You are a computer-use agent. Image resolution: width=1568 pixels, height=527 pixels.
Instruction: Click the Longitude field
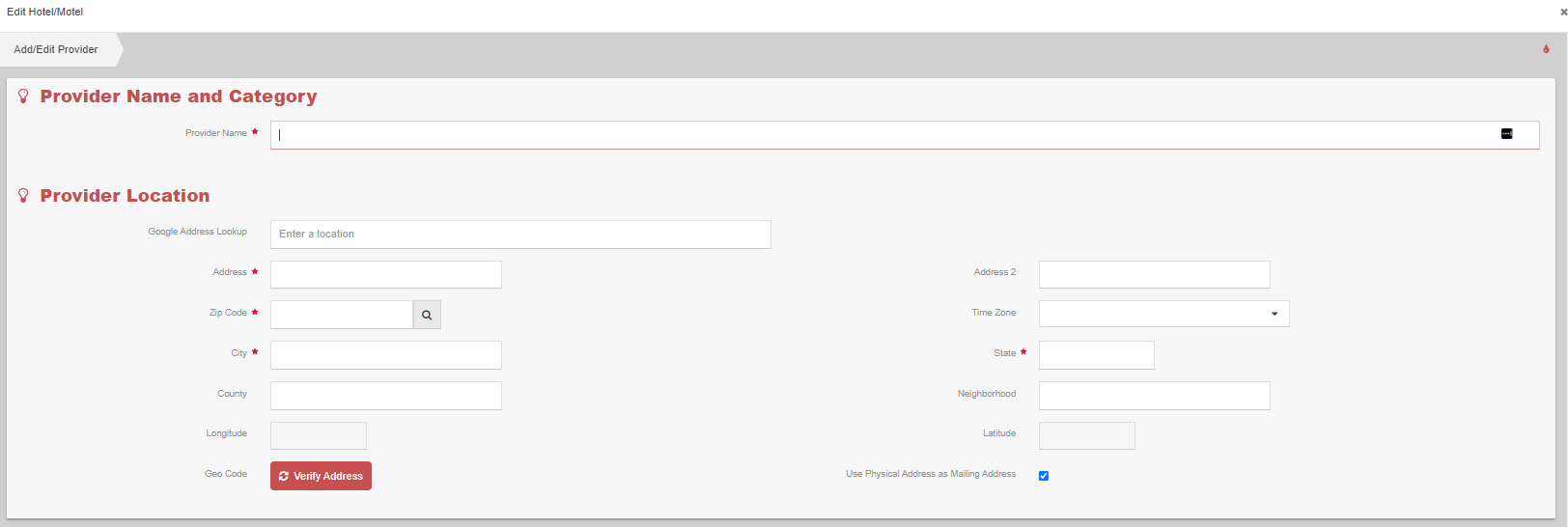tap(319, 435)
